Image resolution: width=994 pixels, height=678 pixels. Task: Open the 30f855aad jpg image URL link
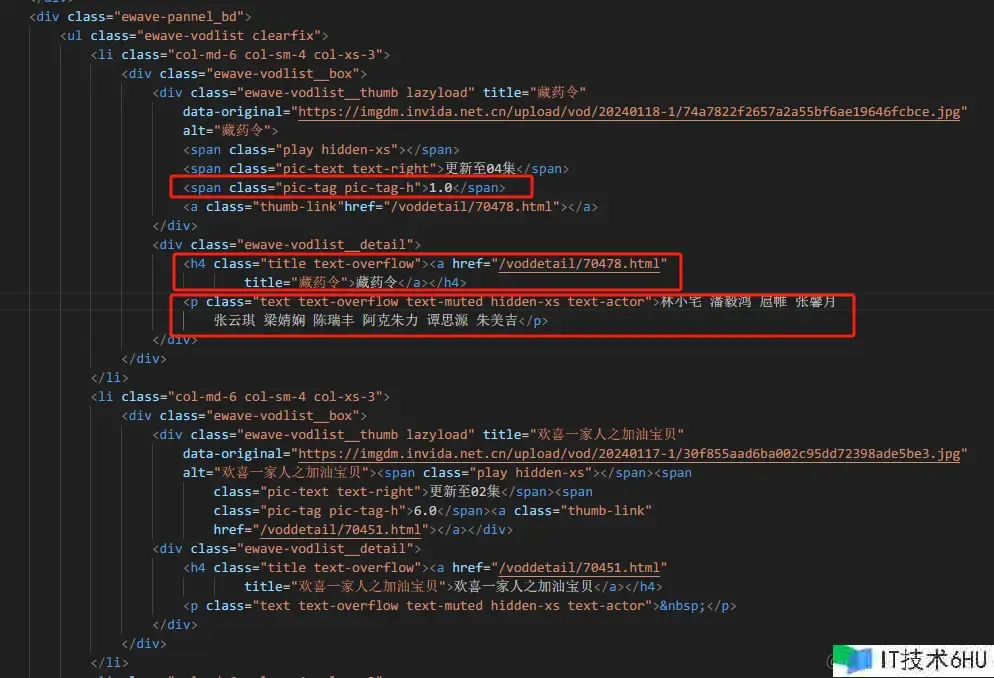click(629, 454)
